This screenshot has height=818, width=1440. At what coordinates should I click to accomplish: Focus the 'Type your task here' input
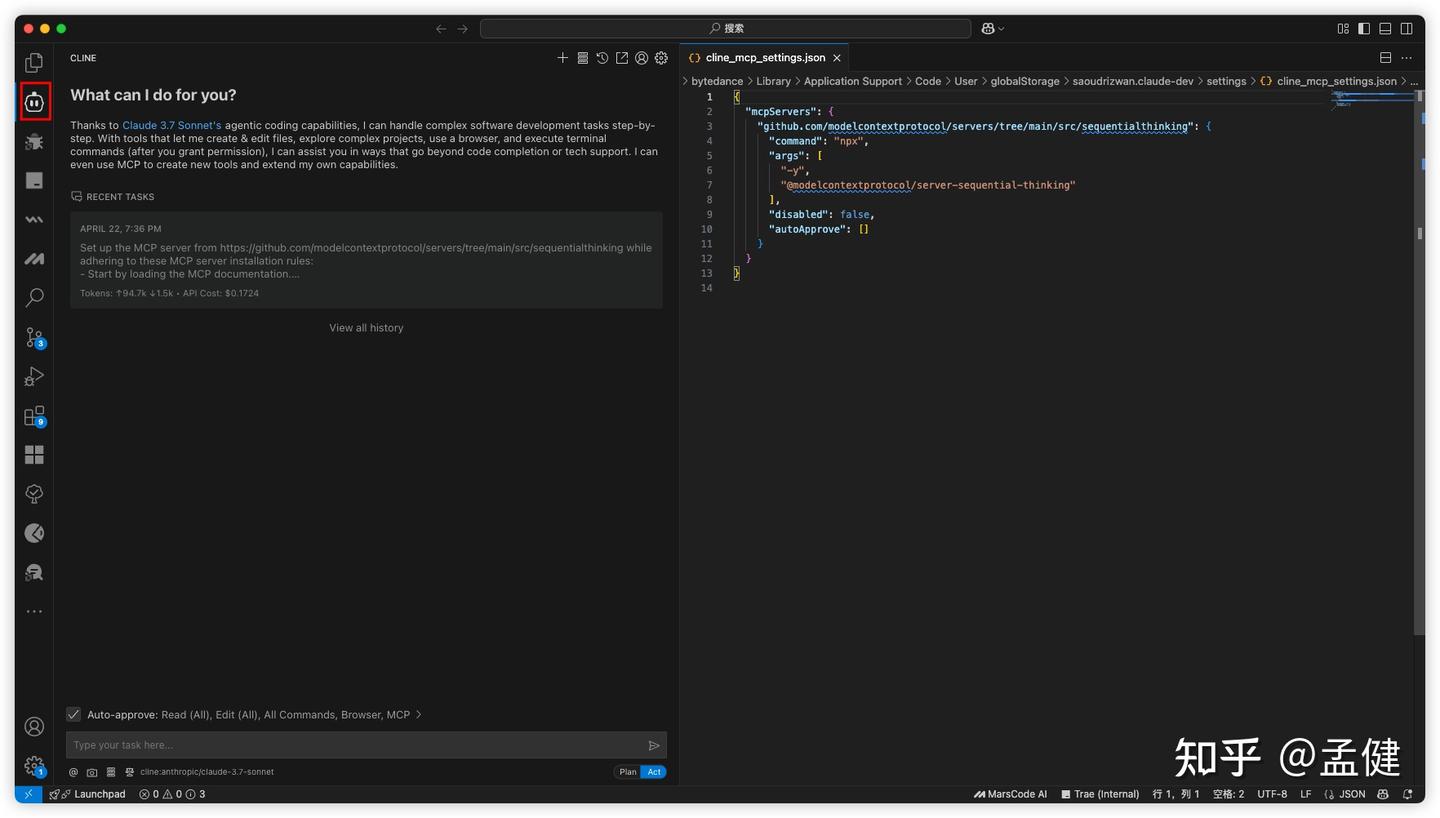(355, 745)
